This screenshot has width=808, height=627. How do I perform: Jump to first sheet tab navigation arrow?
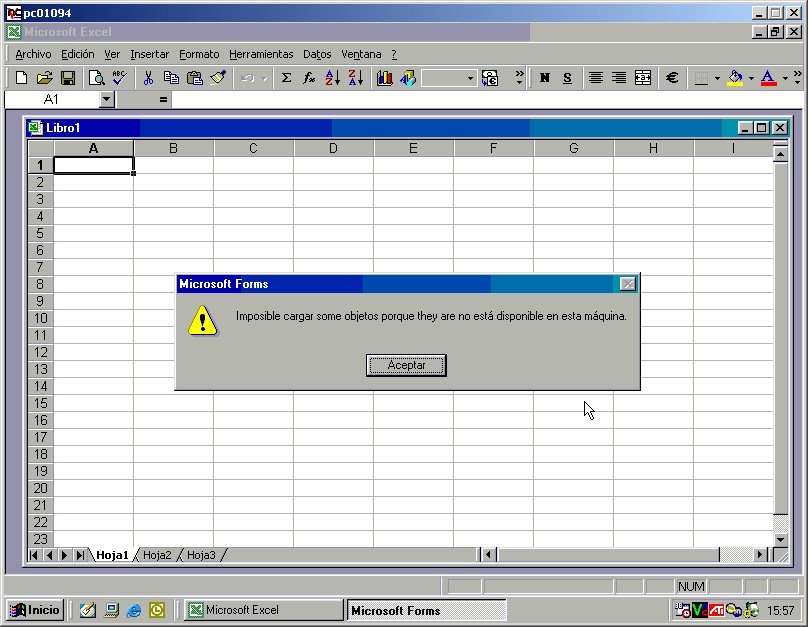click(x=34, y=555)
